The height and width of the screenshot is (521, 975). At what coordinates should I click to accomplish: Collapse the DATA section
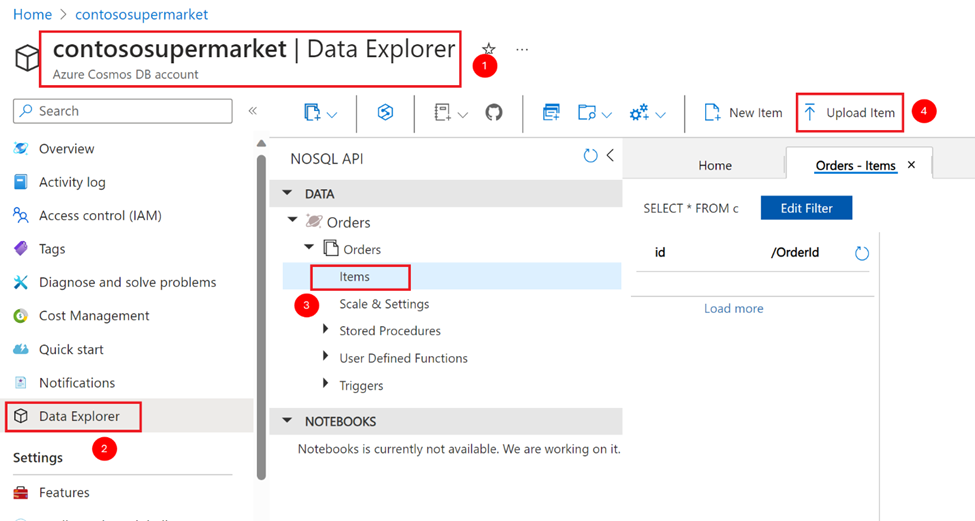tap(287, 193)
